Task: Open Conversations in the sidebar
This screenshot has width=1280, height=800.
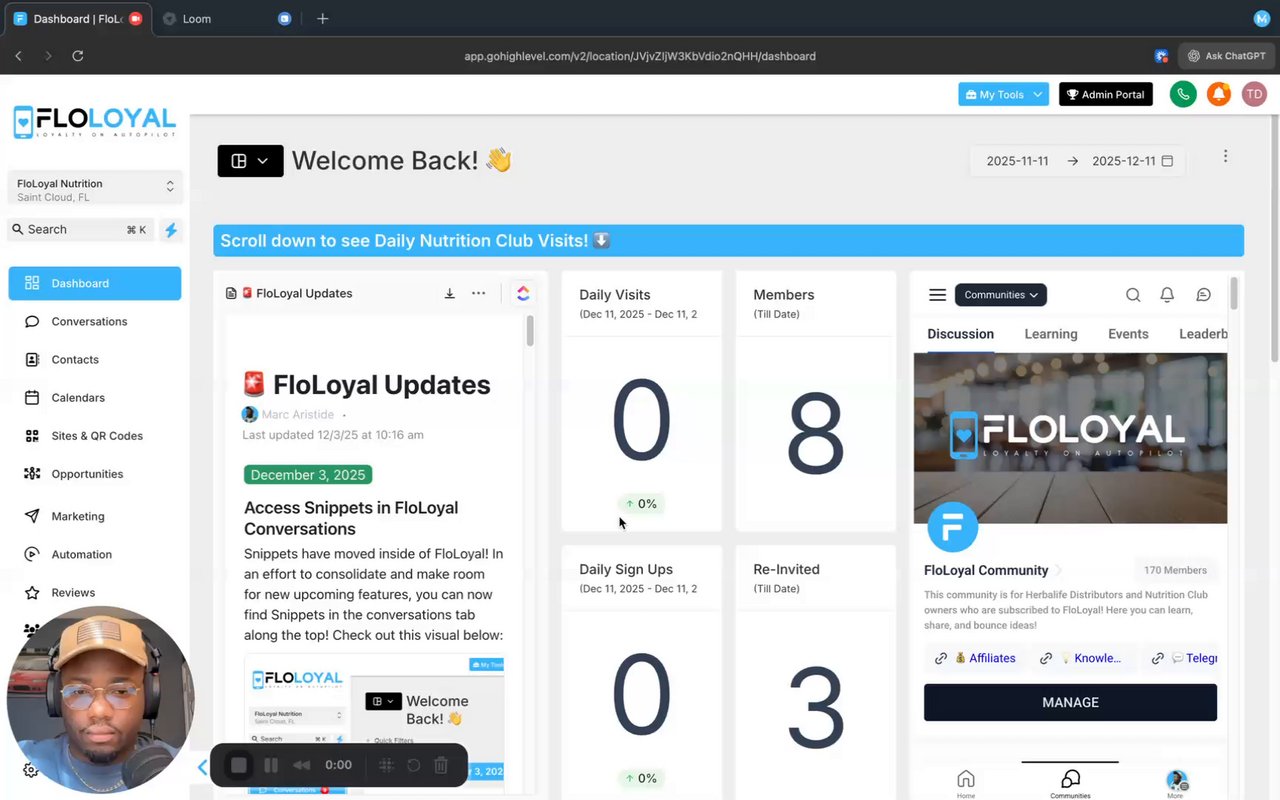Action: tap(95, 321)
